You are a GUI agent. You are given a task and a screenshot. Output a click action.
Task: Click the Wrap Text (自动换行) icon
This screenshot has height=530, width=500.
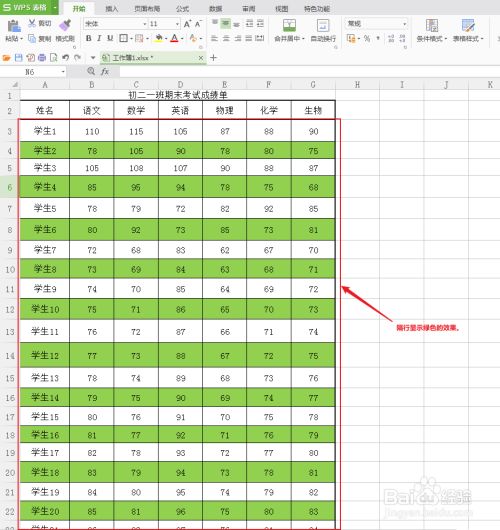pos(323,26)
